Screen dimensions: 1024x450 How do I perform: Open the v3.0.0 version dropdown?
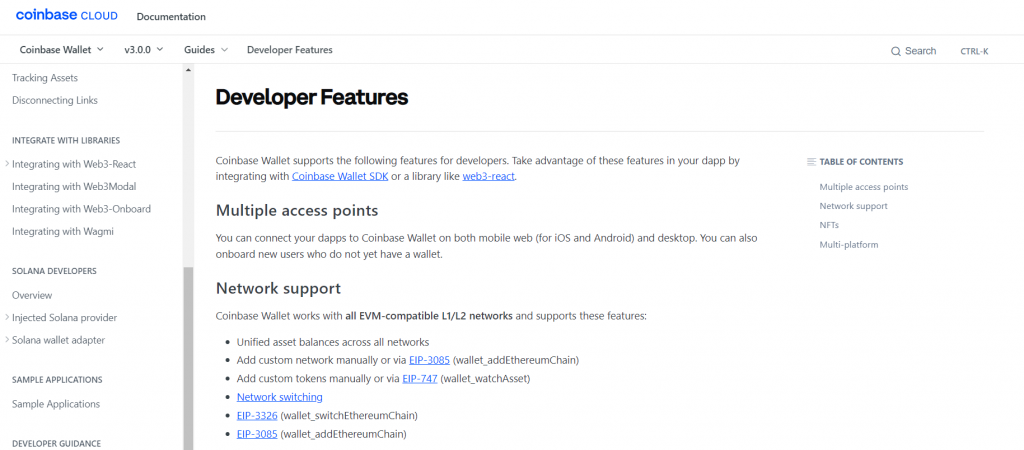(144, 50)
